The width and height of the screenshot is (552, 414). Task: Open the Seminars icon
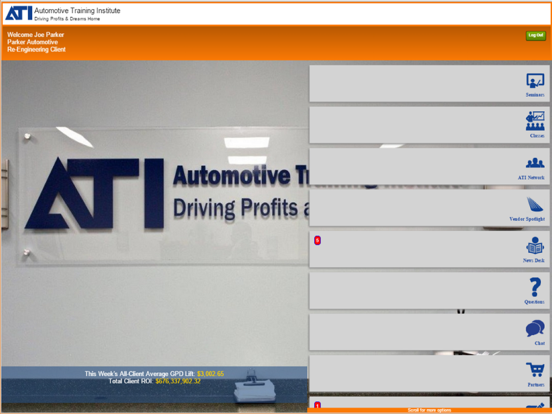point(535,81)
